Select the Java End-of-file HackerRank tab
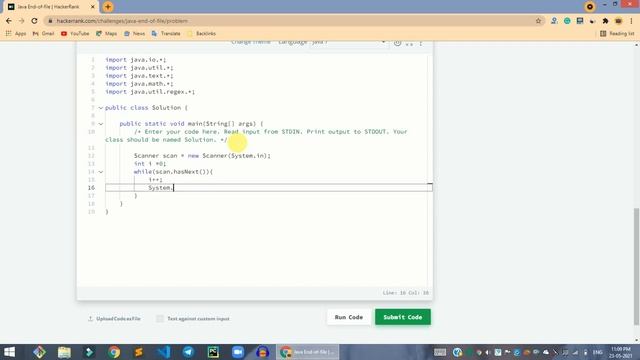The image size is (640, 360). pos(50,7)
